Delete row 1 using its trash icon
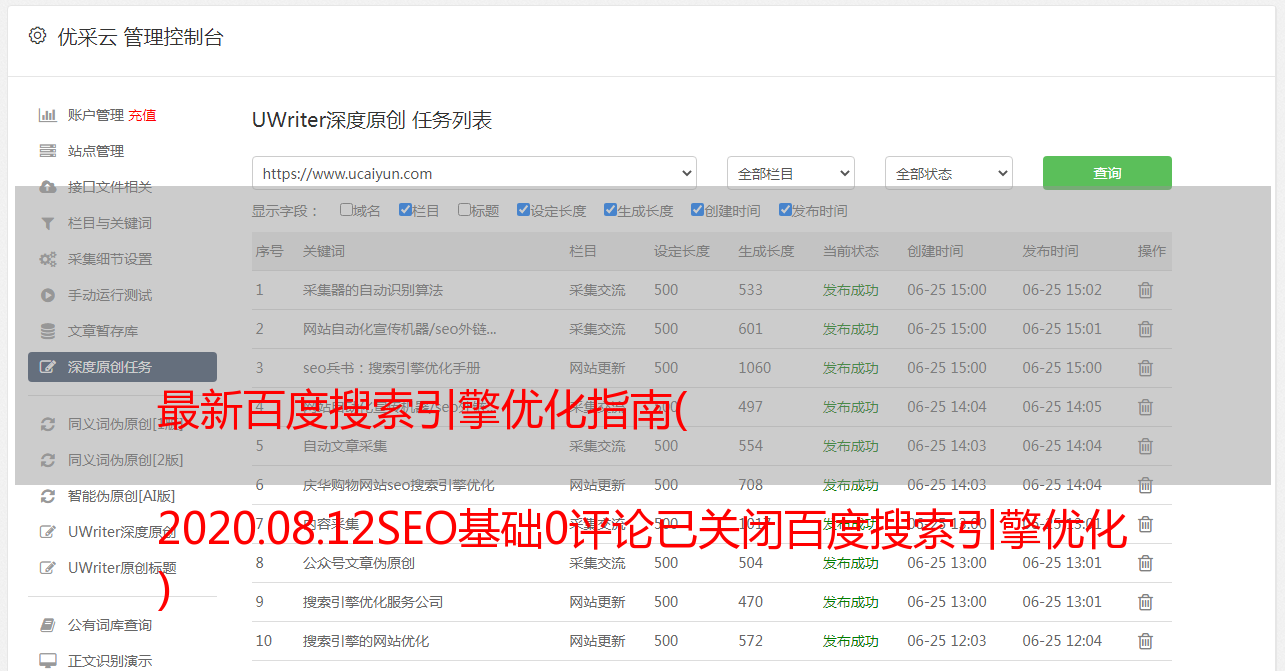The width and height of the screenshot is (1285, 671). pyautogui.click(x=1145, y=290)
